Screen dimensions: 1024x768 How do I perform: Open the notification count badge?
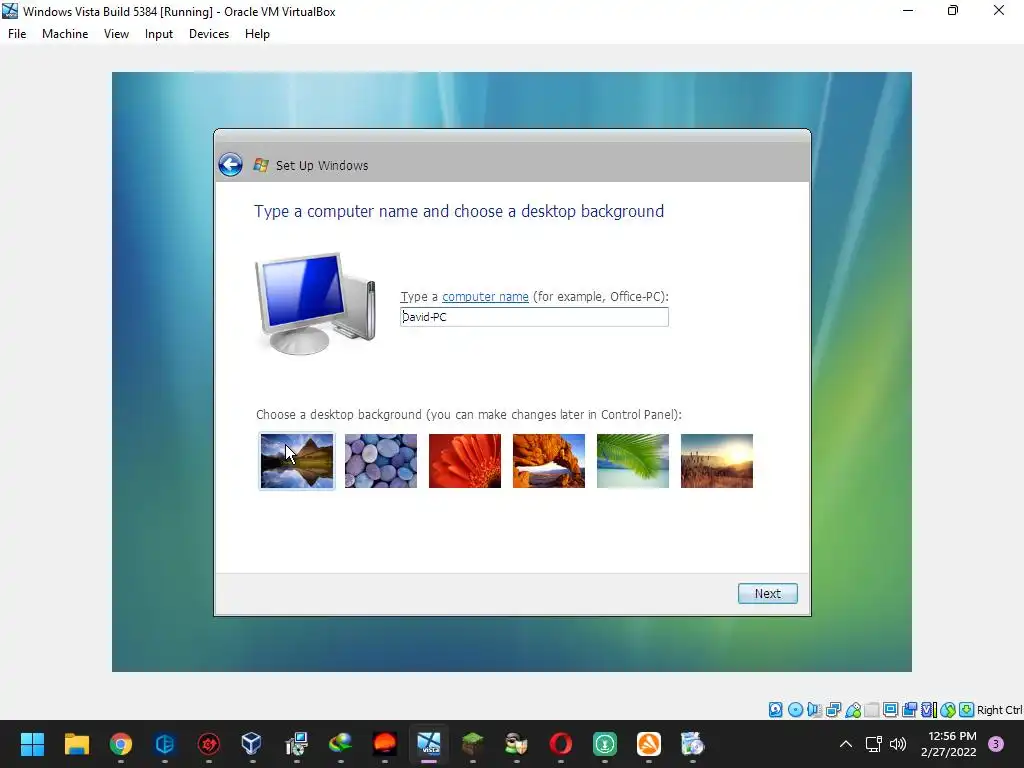(996, 744)
